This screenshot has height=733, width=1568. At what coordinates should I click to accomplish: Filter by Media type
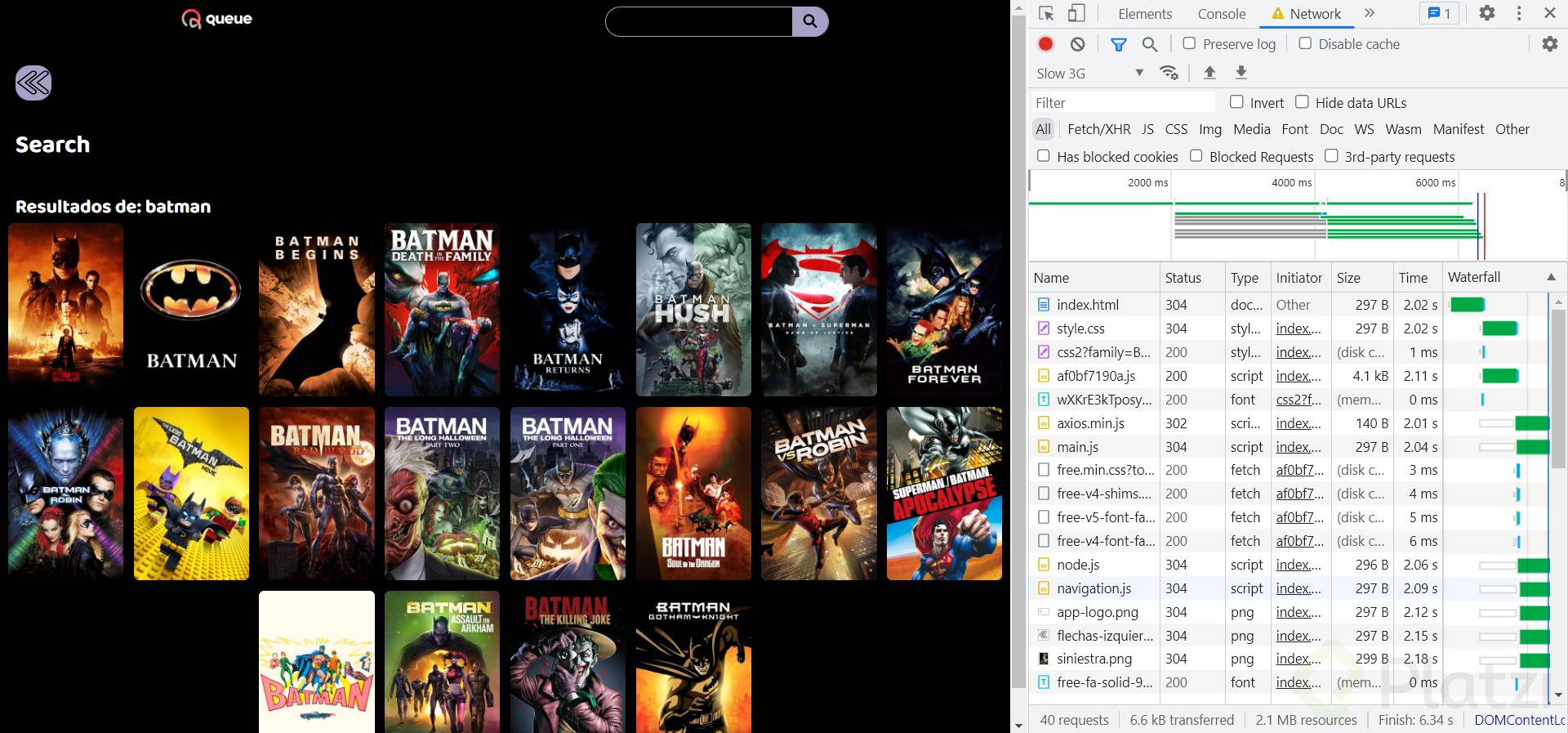(1252, 129)
